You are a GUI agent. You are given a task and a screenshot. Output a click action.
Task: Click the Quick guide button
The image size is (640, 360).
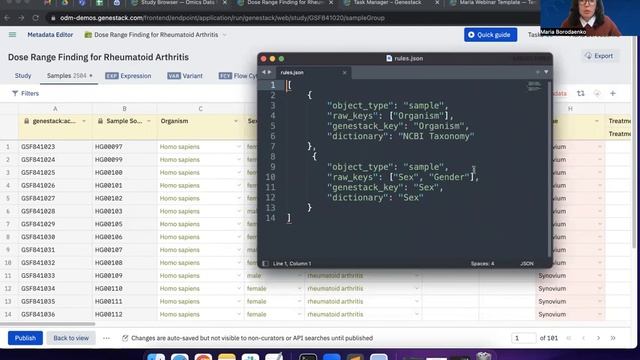tap(490, 35)
